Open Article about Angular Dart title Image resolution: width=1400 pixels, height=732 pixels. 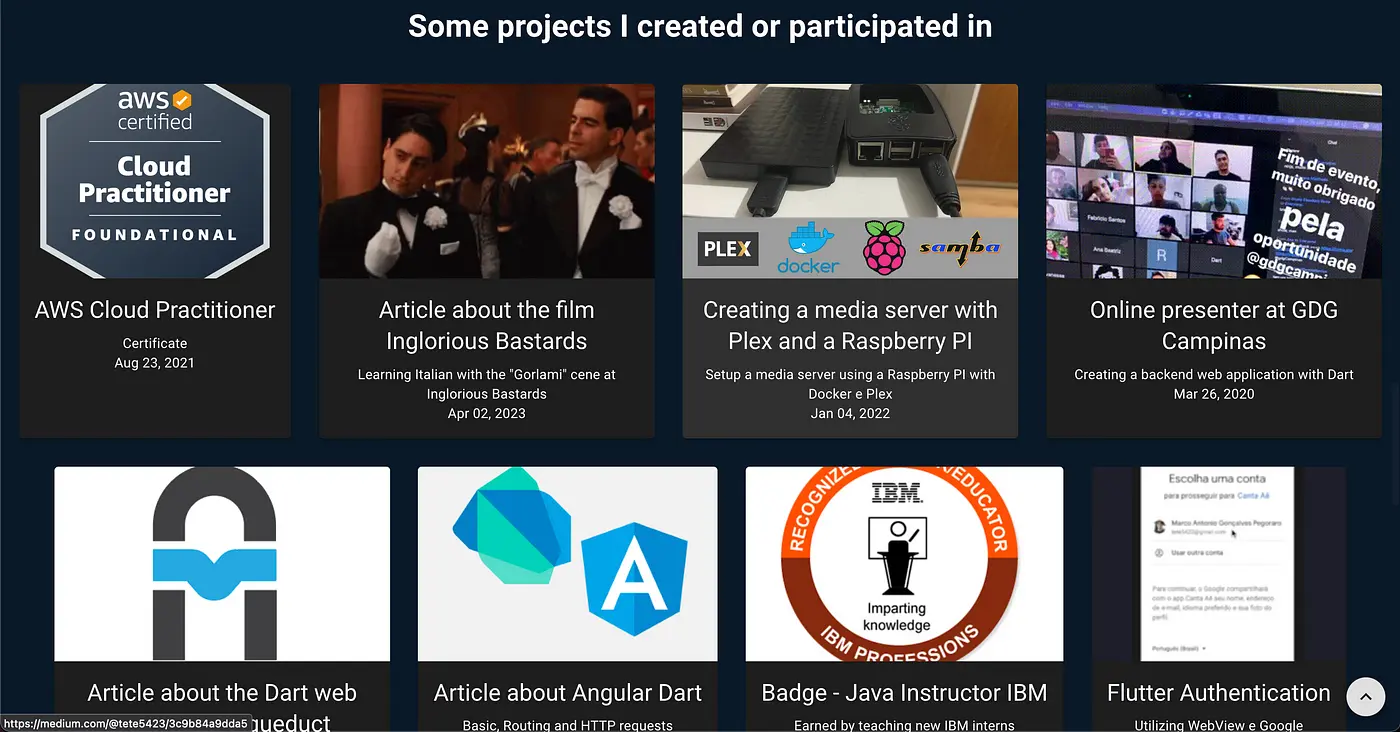(568, 693)
